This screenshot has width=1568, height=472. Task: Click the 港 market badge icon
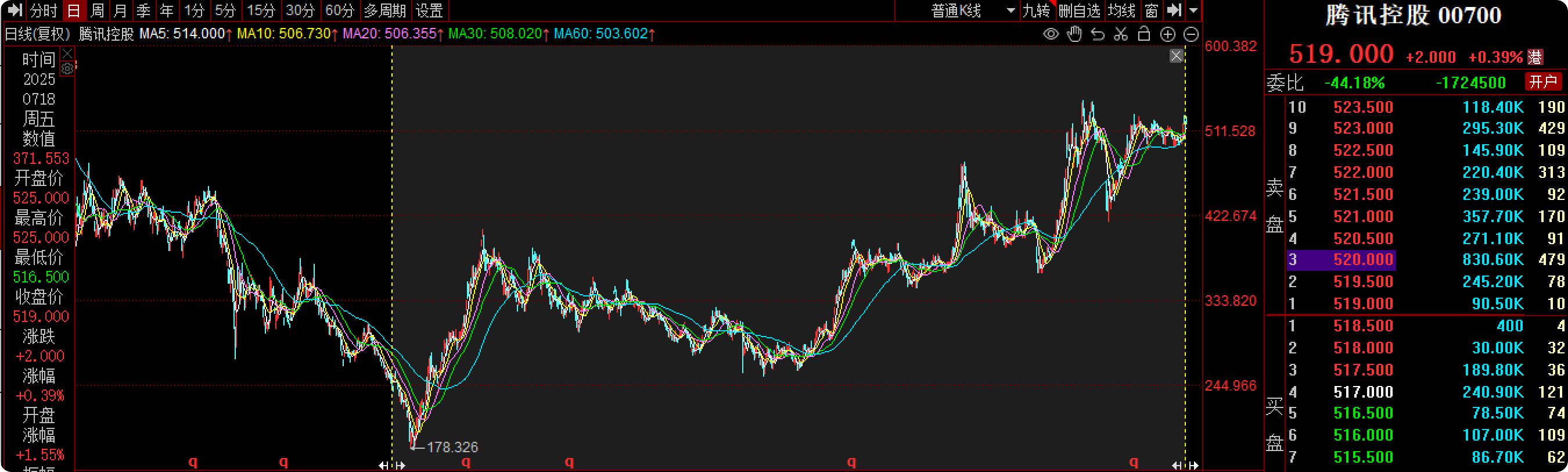tap(1535, 58)
